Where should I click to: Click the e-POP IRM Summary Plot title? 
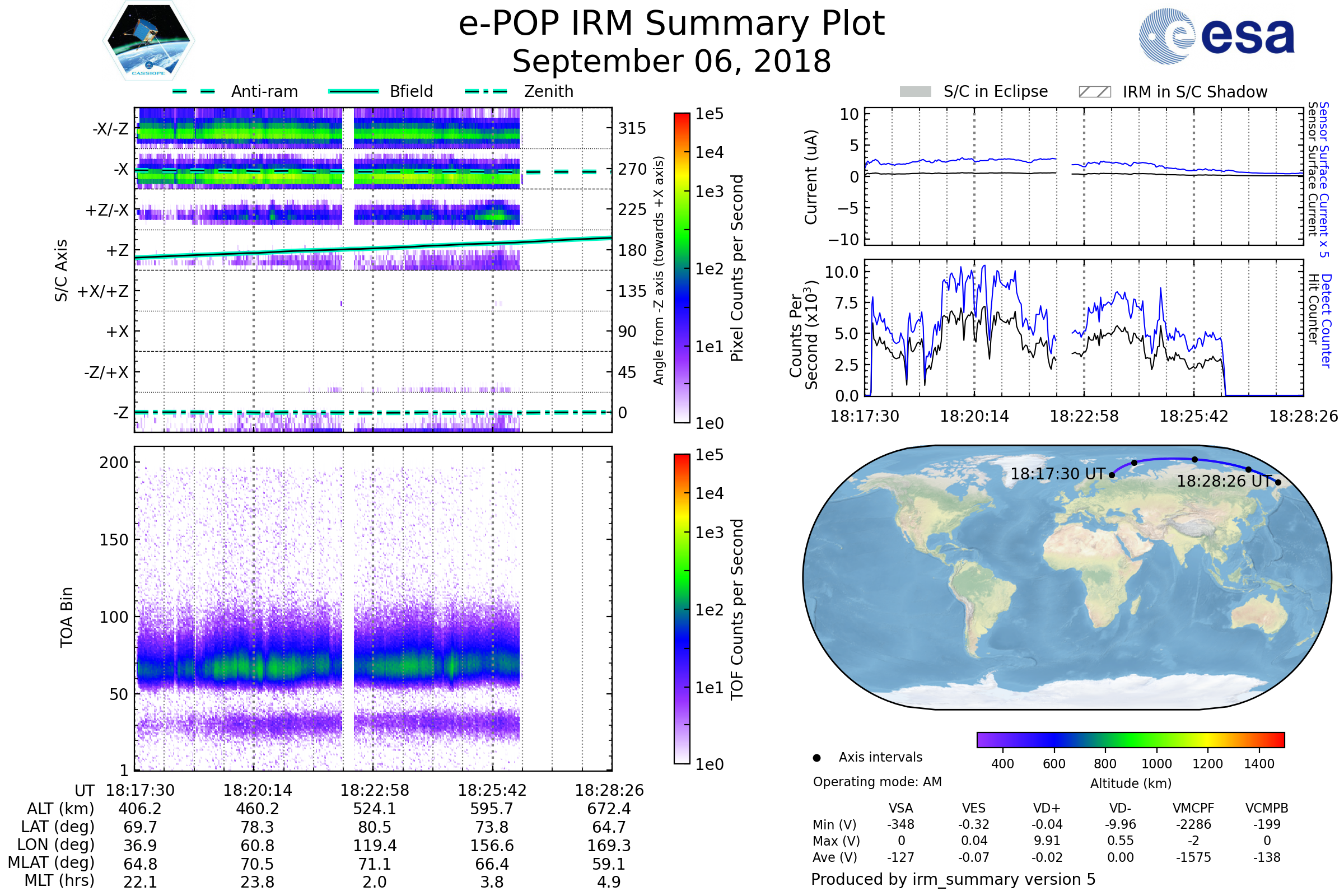(x=671, y=24)
